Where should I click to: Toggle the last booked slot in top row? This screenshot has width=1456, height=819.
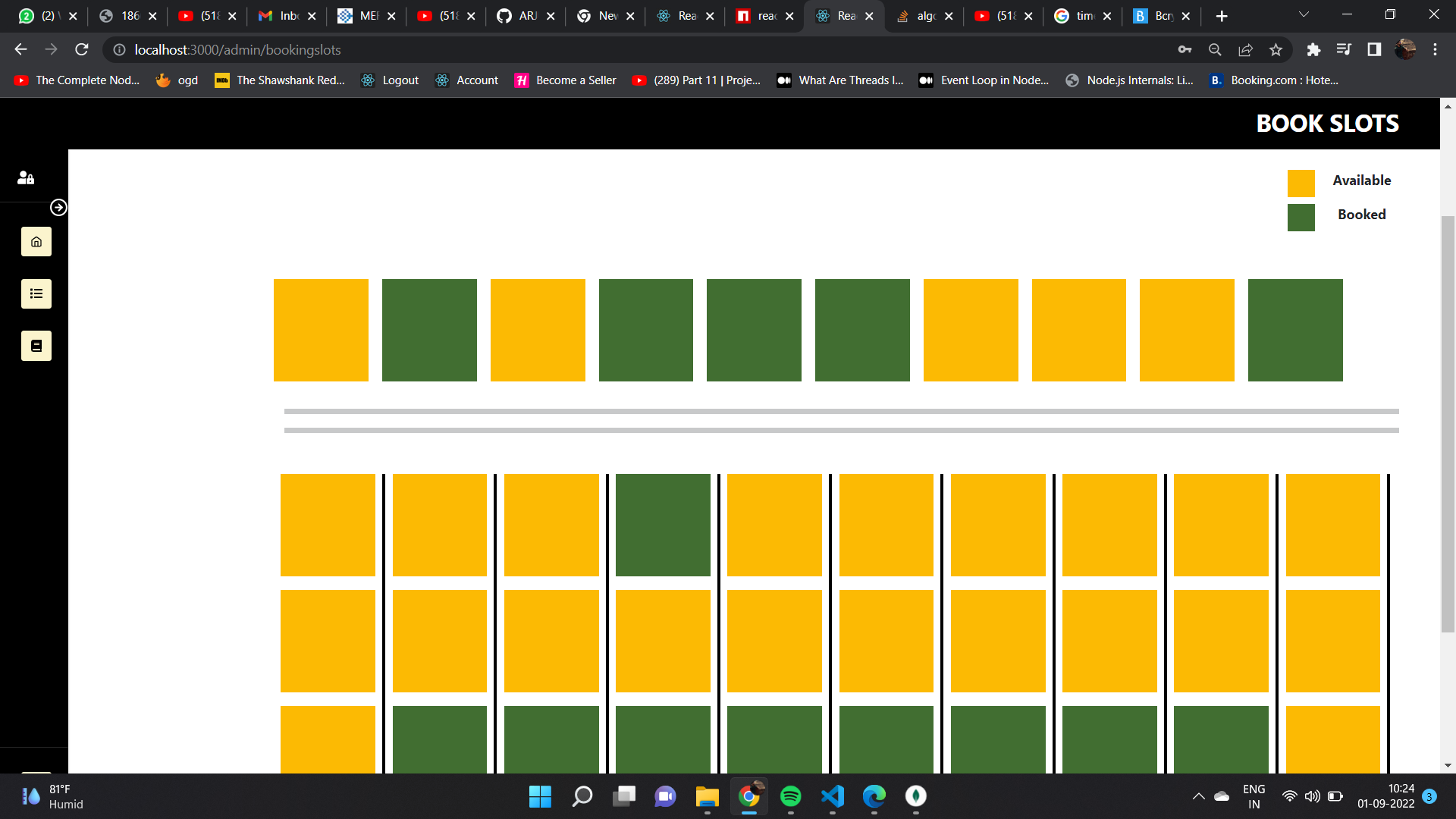pyautogui.click(x=1294, y=330)
